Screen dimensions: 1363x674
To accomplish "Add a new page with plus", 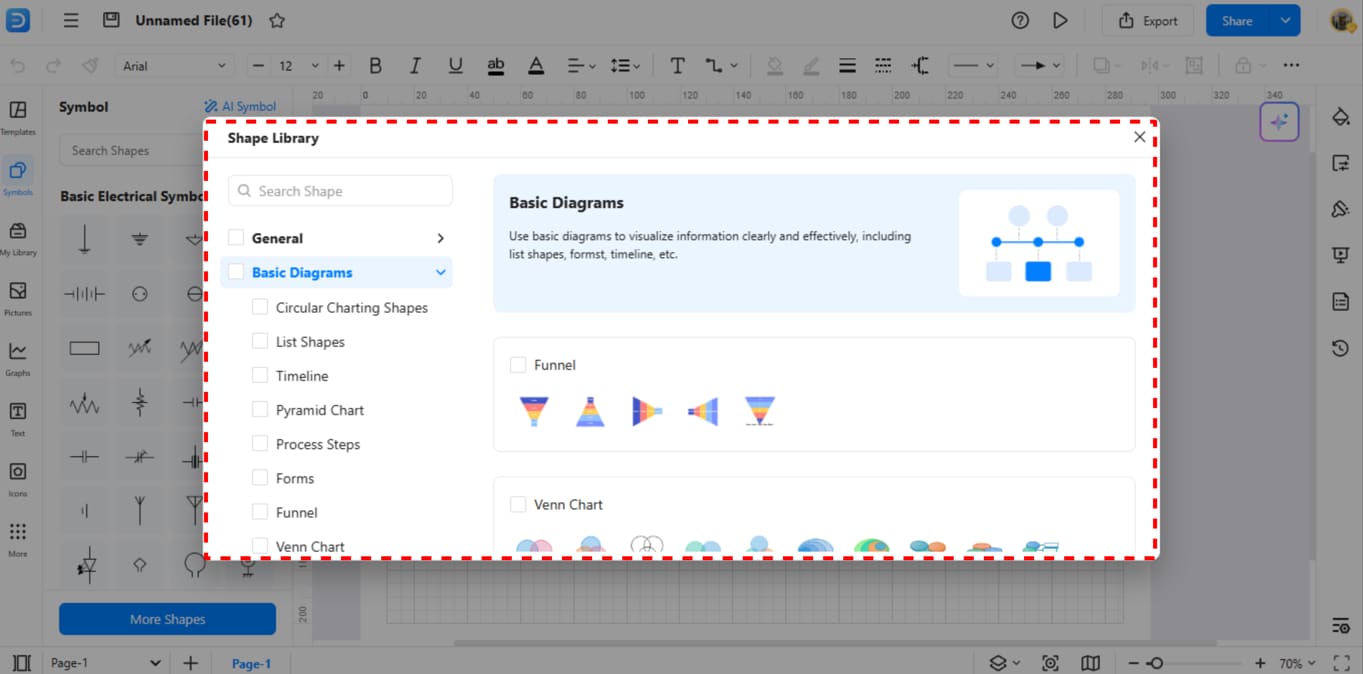I will (x=190, y=663).
